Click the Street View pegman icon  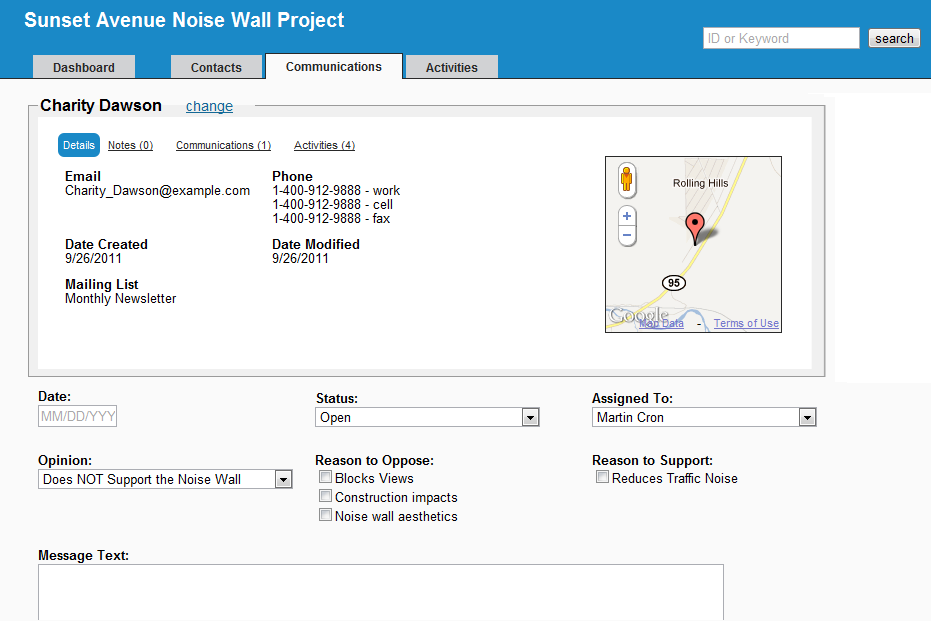(x=627, y=179)
